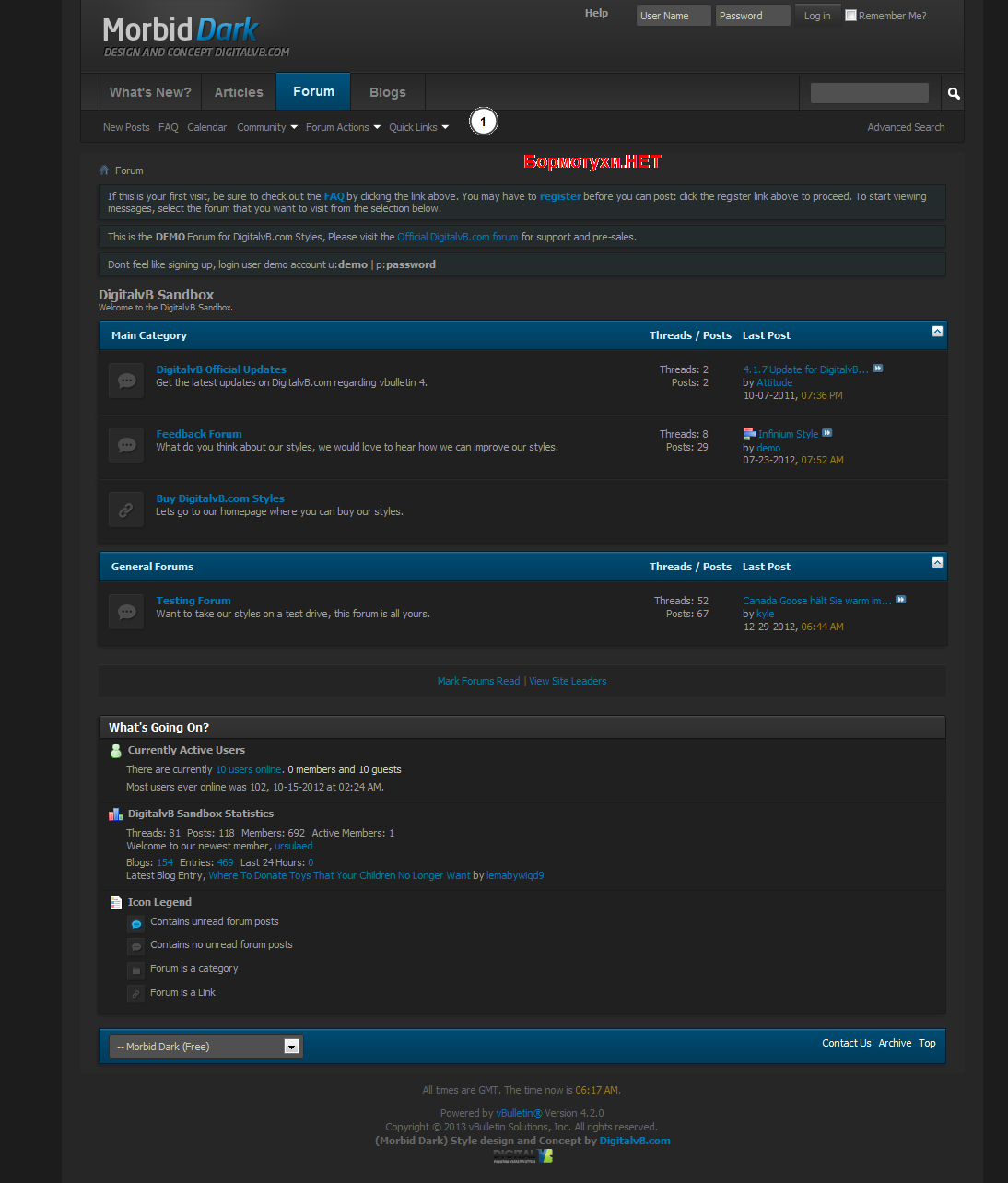Click into the forum search box

(x=870, y=93)
